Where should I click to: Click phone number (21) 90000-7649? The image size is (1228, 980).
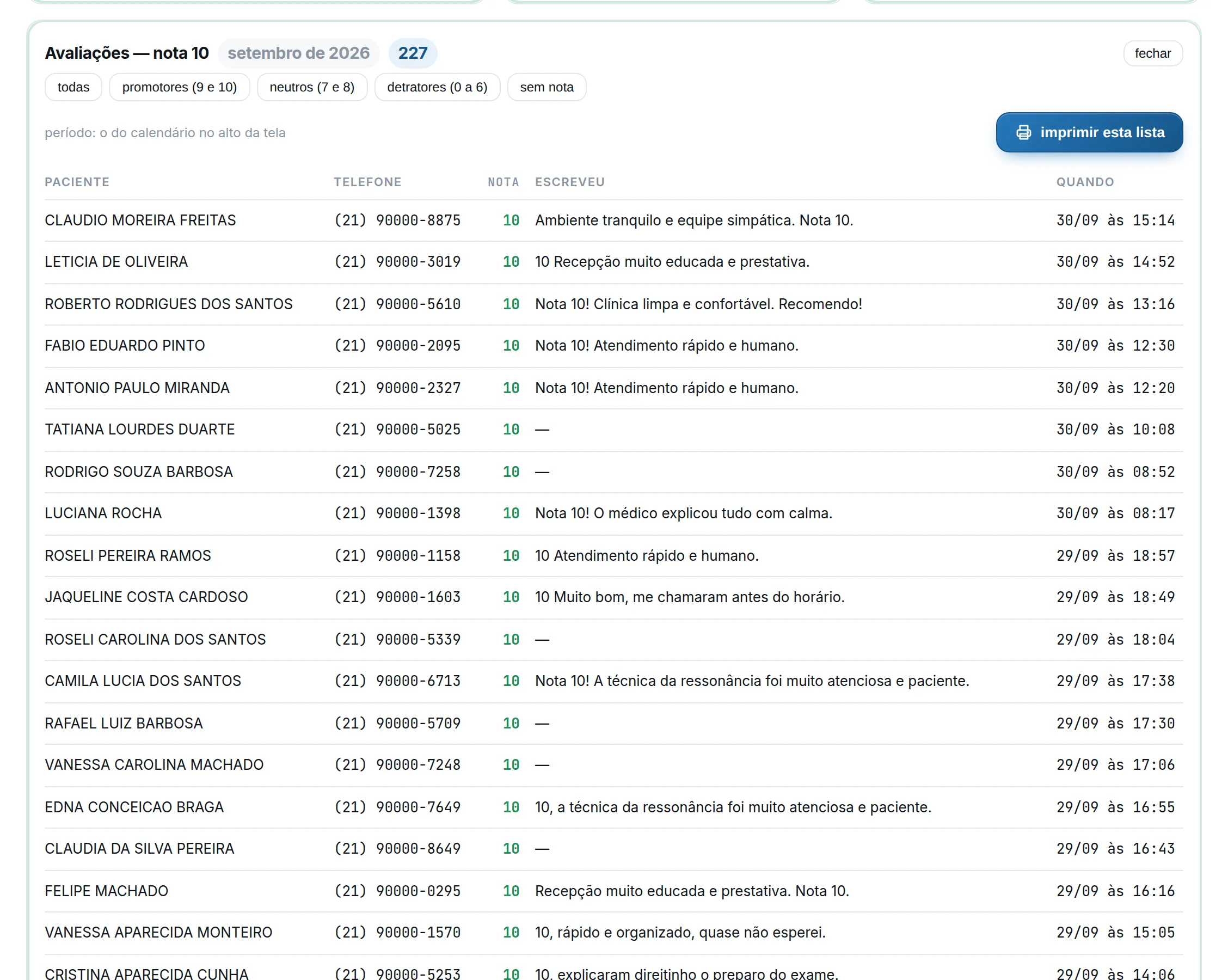(397, 806)
